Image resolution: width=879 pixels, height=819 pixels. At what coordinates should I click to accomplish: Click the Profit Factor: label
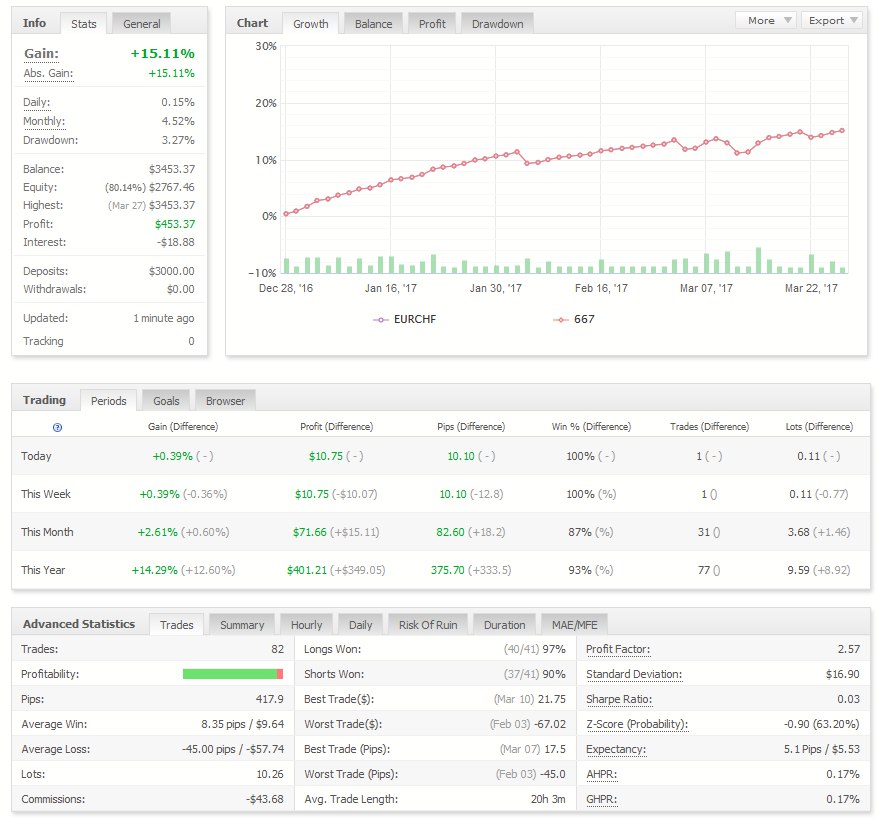click(618, 649)
